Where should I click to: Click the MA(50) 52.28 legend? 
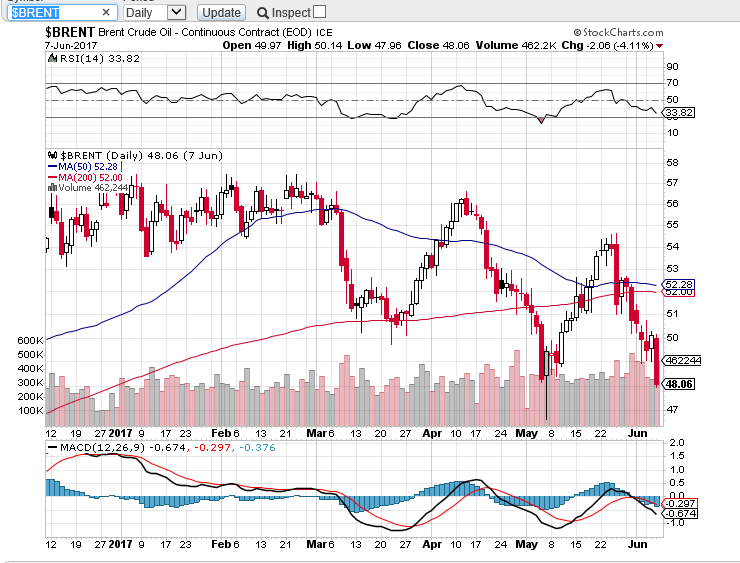(83, 167)
